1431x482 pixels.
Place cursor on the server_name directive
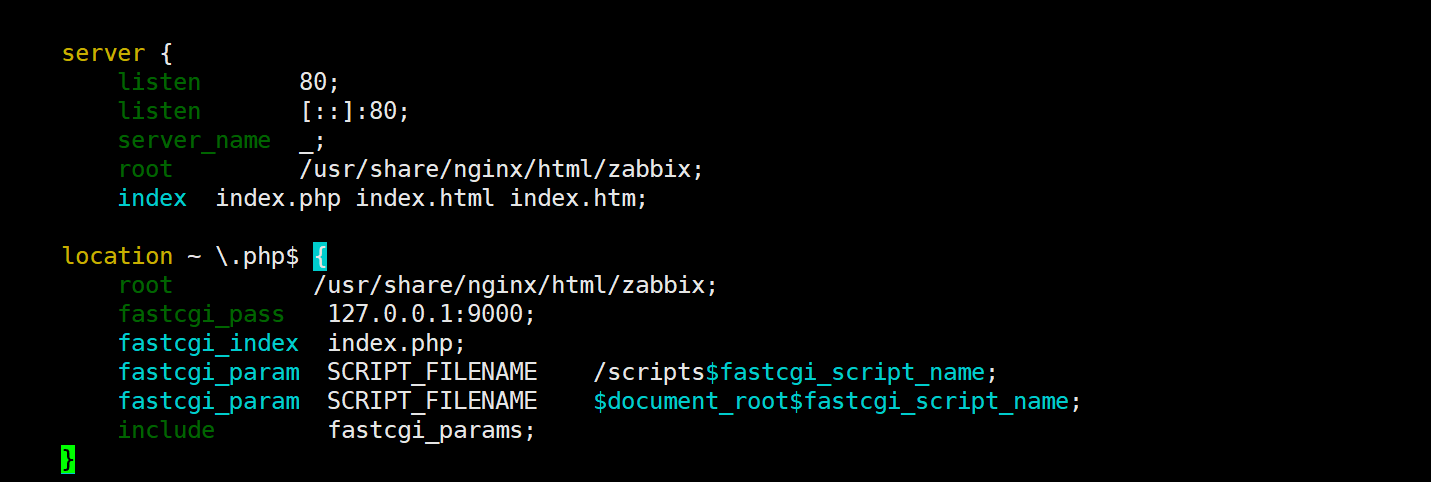pos(194,141)
